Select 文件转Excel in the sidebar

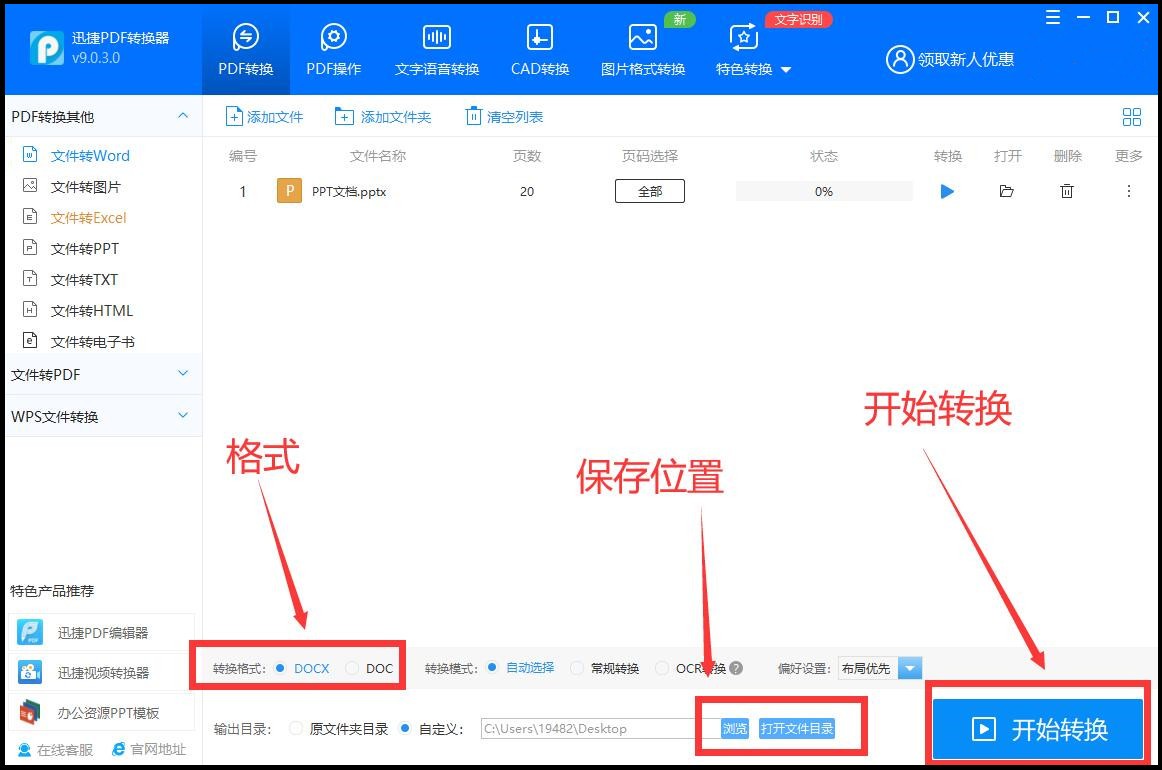tap(89, 217)
